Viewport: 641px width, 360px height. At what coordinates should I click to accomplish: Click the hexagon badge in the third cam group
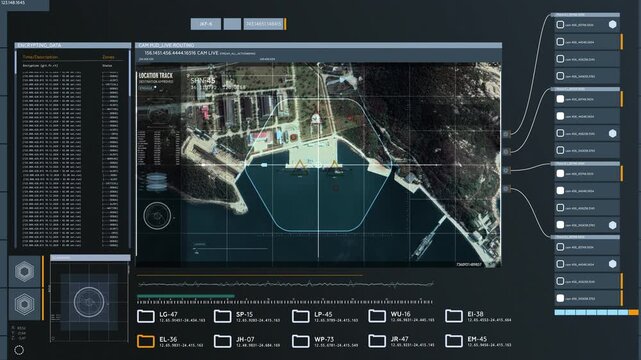tap(612, 225)
